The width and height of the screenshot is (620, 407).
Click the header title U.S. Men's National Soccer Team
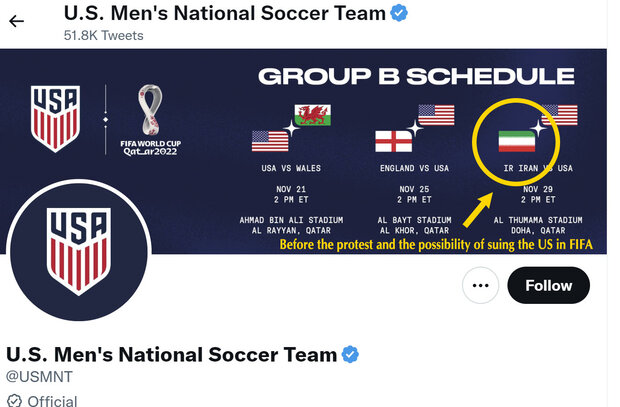(225, 13)
